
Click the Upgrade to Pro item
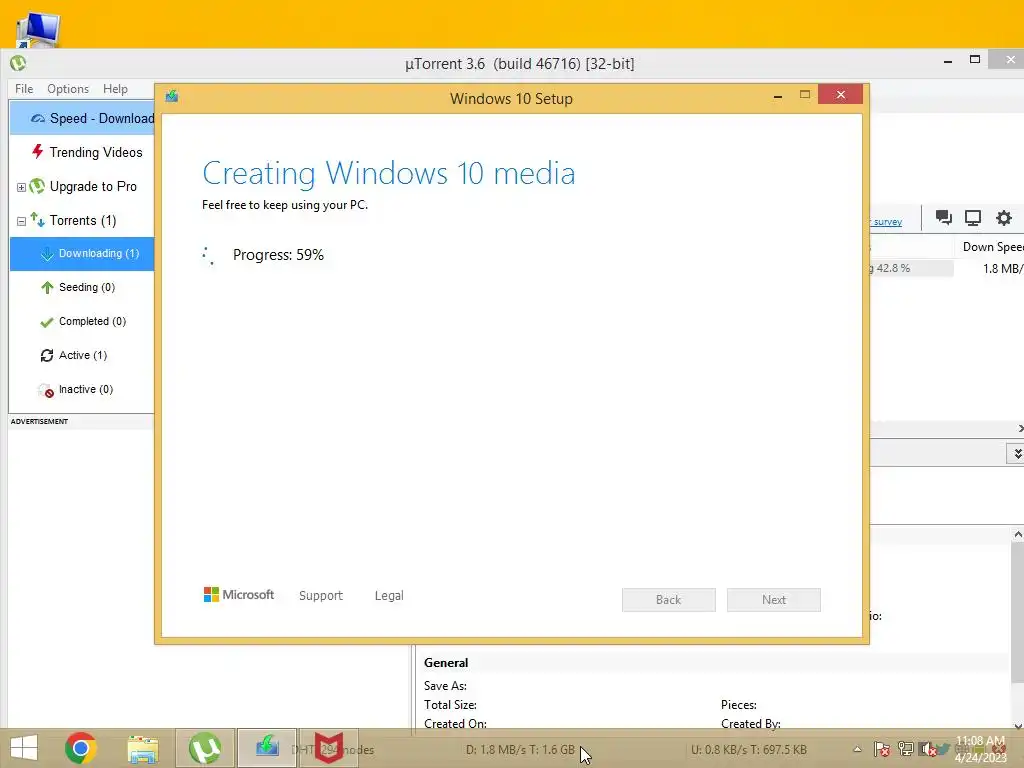pyautogui.click(x=93, y=186)
